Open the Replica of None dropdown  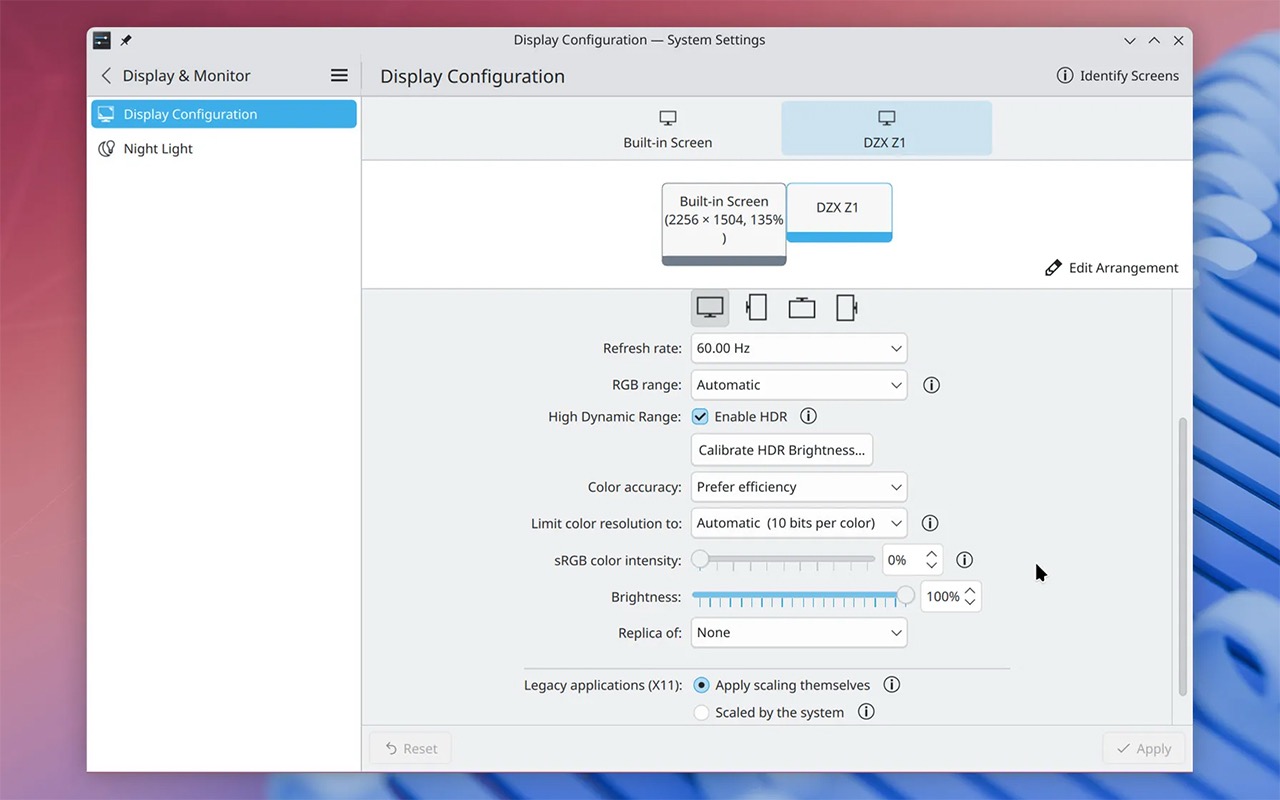799,633
